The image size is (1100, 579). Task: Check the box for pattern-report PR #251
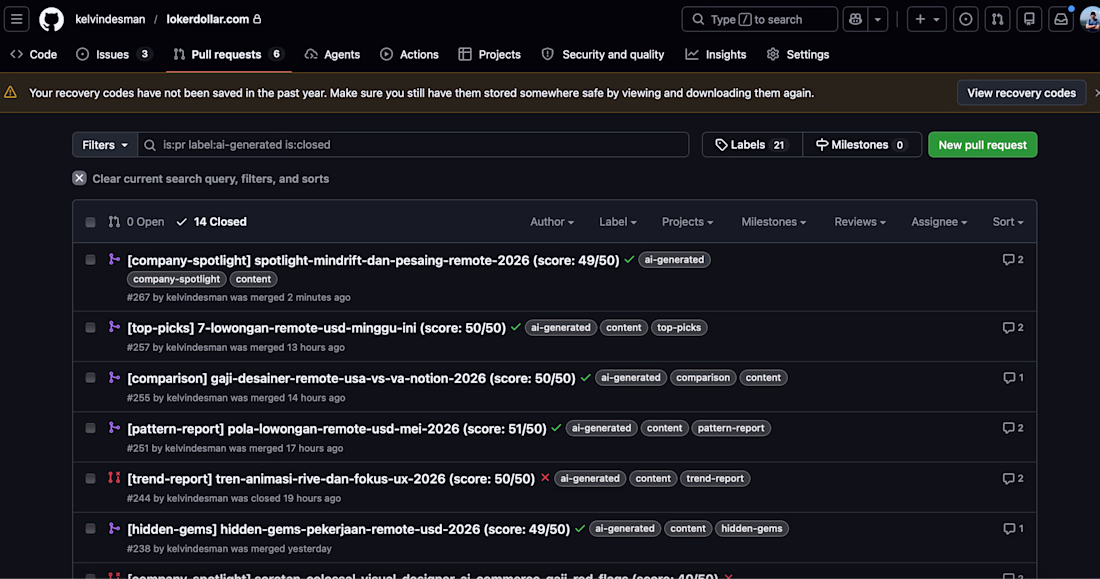pos(90,428)
